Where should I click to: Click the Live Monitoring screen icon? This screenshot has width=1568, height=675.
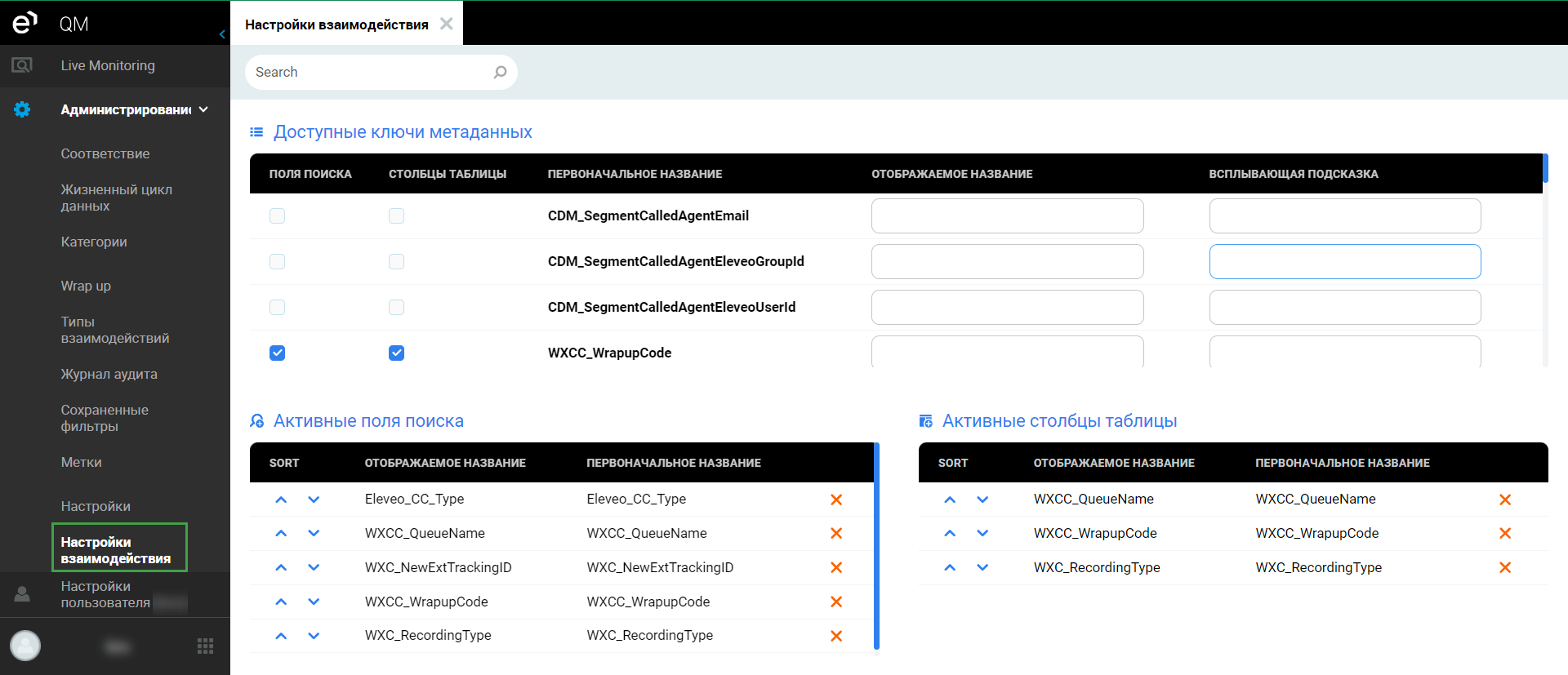pos(22,65)
